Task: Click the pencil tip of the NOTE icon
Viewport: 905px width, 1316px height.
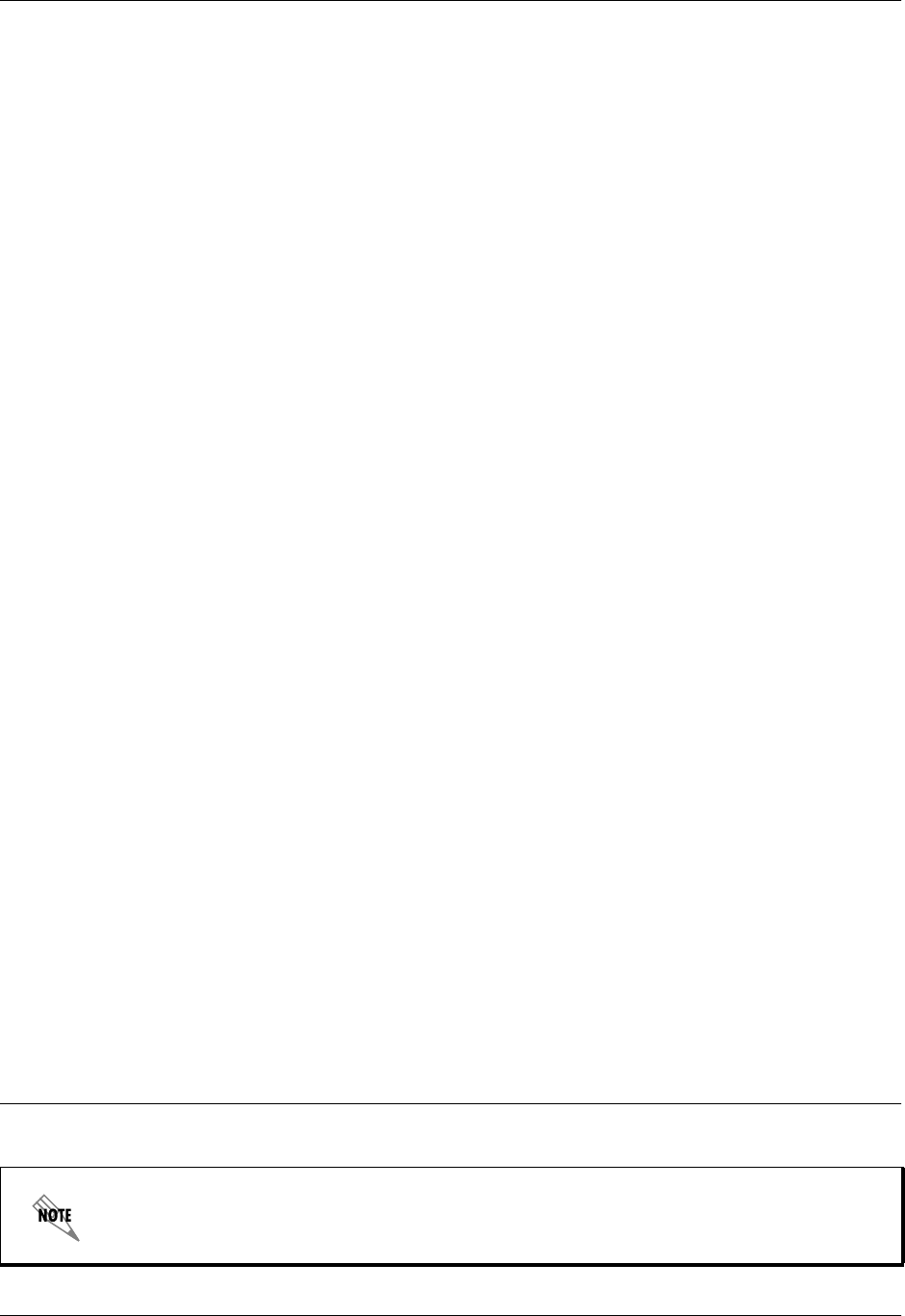Action: tap(75, 1236)
